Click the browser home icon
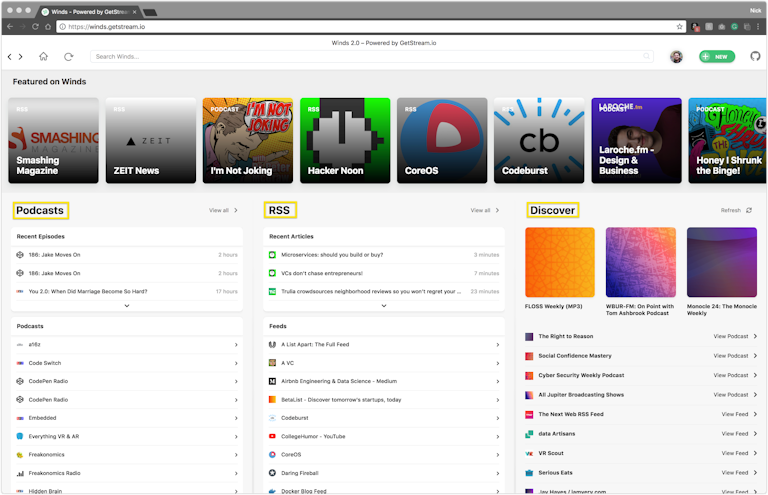Viewport: 768px width, 495px height. click(48, 26)
